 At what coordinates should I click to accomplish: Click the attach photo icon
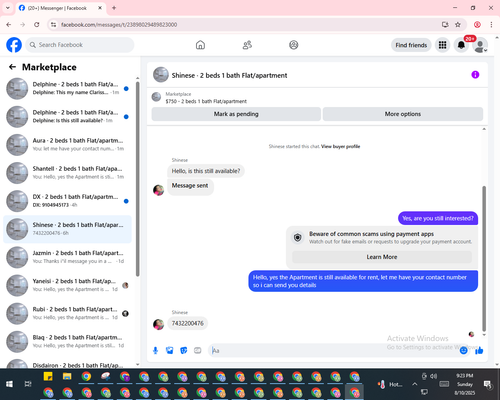point(169,350)
